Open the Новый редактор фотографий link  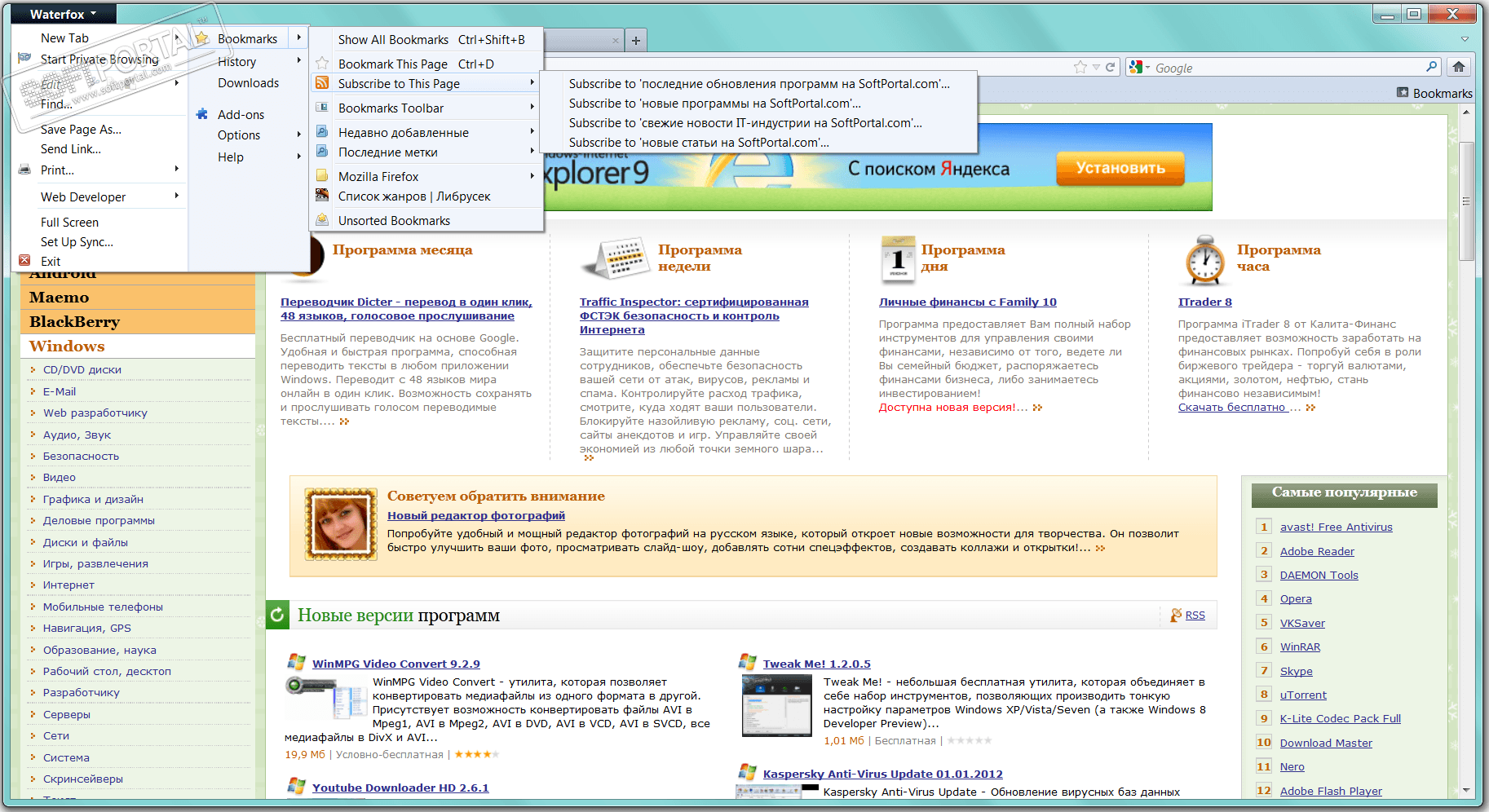pos(476,515)
